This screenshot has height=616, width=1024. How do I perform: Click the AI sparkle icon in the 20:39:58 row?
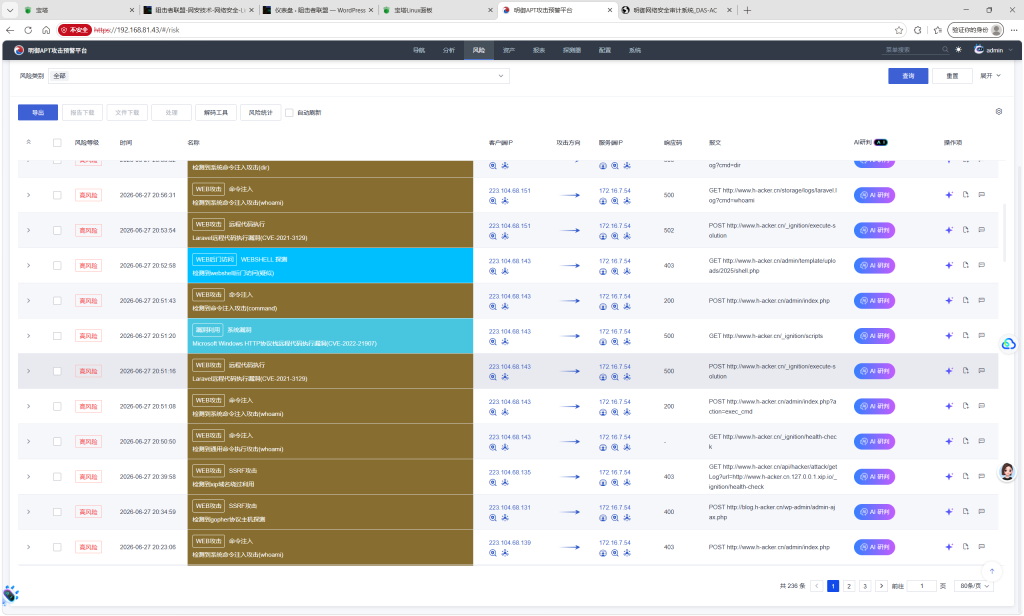tap(949, 477)
